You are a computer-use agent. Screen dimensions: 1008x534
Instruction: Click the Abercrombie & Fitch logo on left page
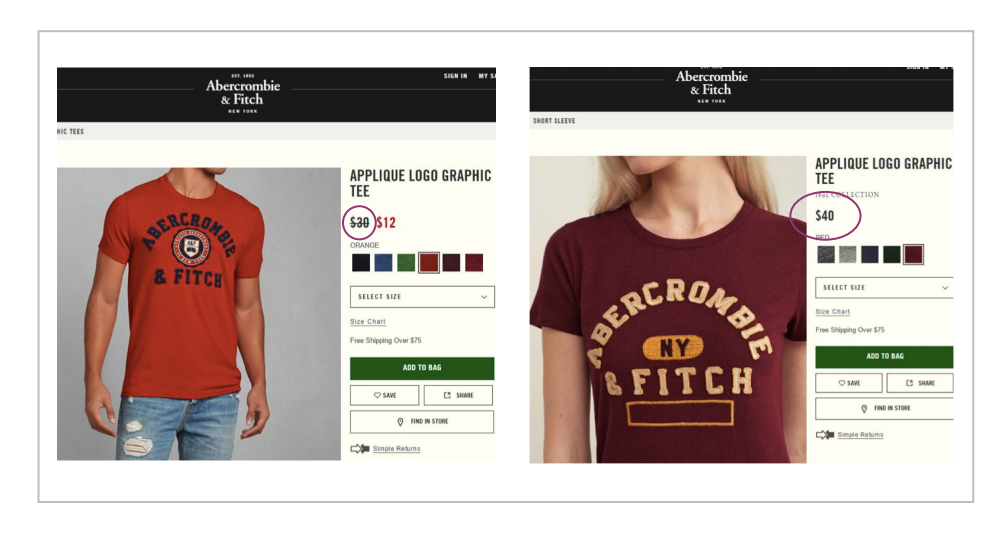(x=243, y=94)
